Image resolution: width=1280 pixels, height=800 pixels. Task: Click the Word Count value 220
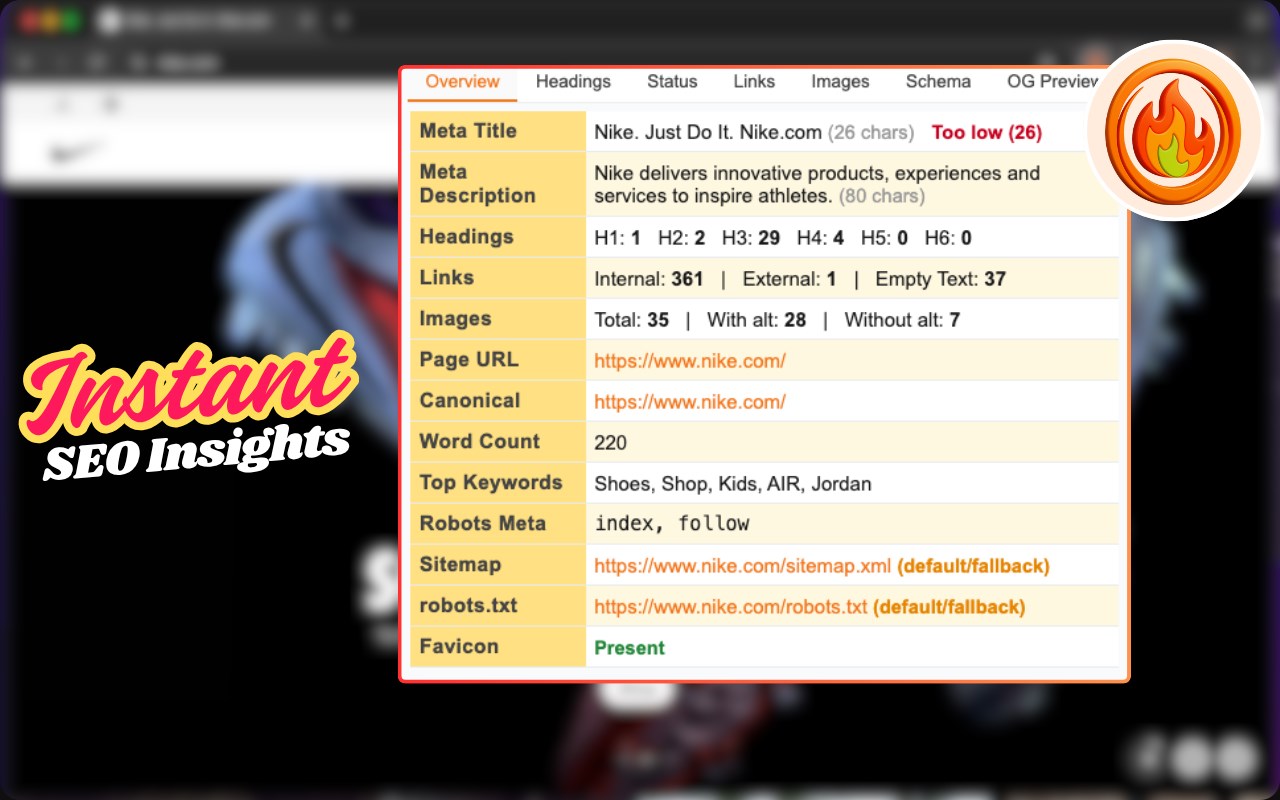tap(611, 443)
